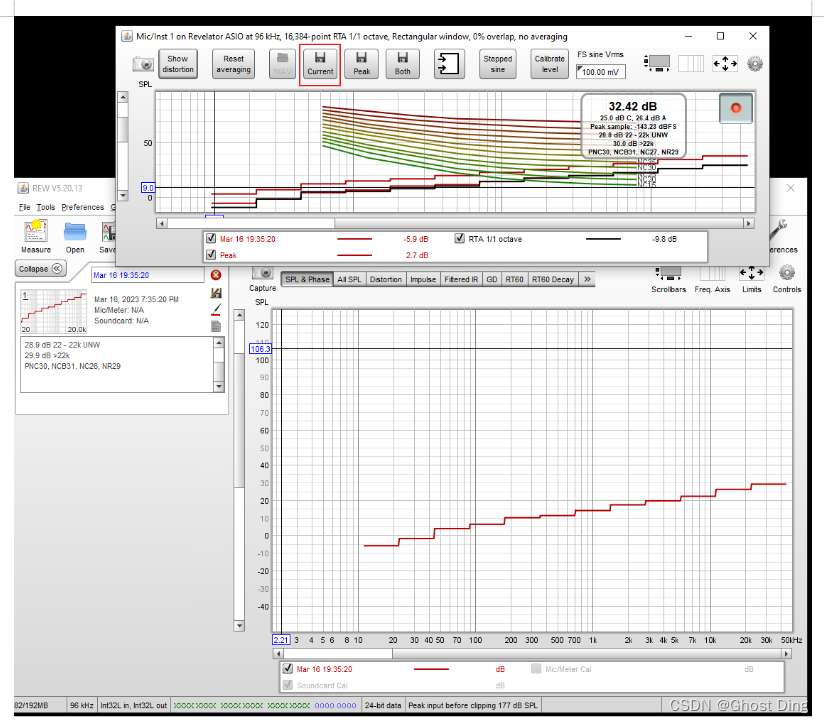824x724 pixels.
Task: Open the Tools menu in REW
Action: click(x=46, y=207)
